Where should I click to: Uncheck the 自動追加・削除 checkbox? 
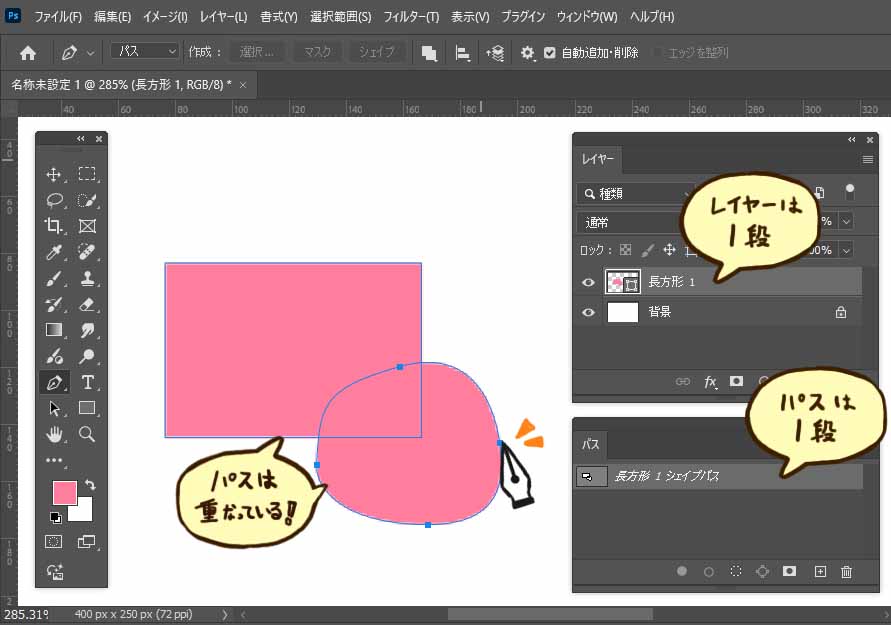tap(549, 53)
